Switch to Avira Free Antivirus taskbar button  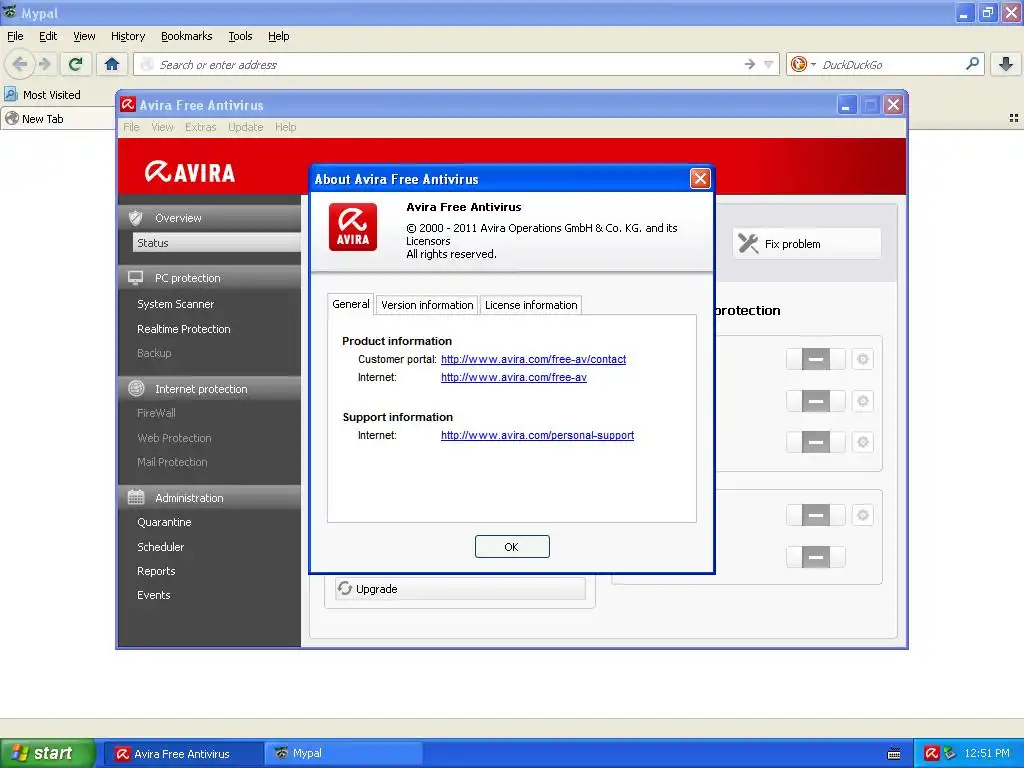coord(184,753)
